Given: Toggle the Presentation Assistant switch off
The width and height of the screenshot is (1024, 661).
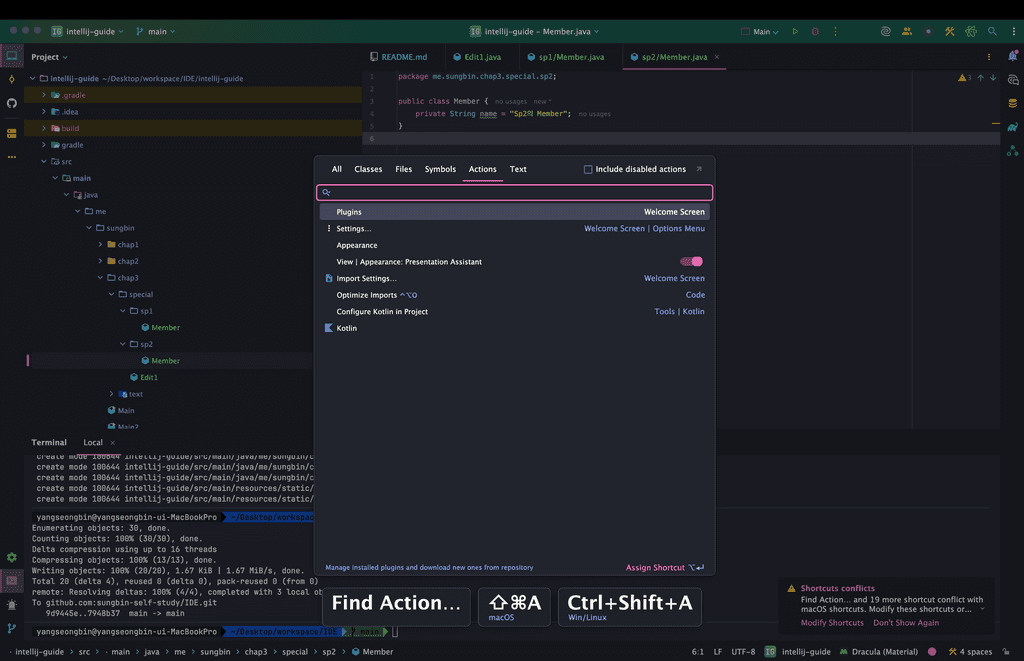Looking at the screenshot, I should [x=691, y=262].
